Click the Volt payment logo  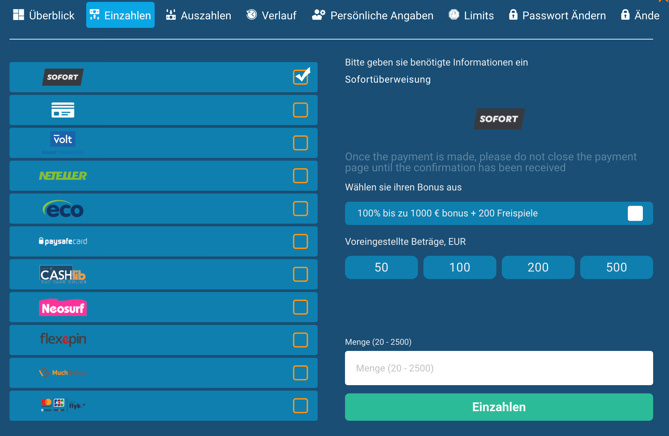tap(63, 140)
